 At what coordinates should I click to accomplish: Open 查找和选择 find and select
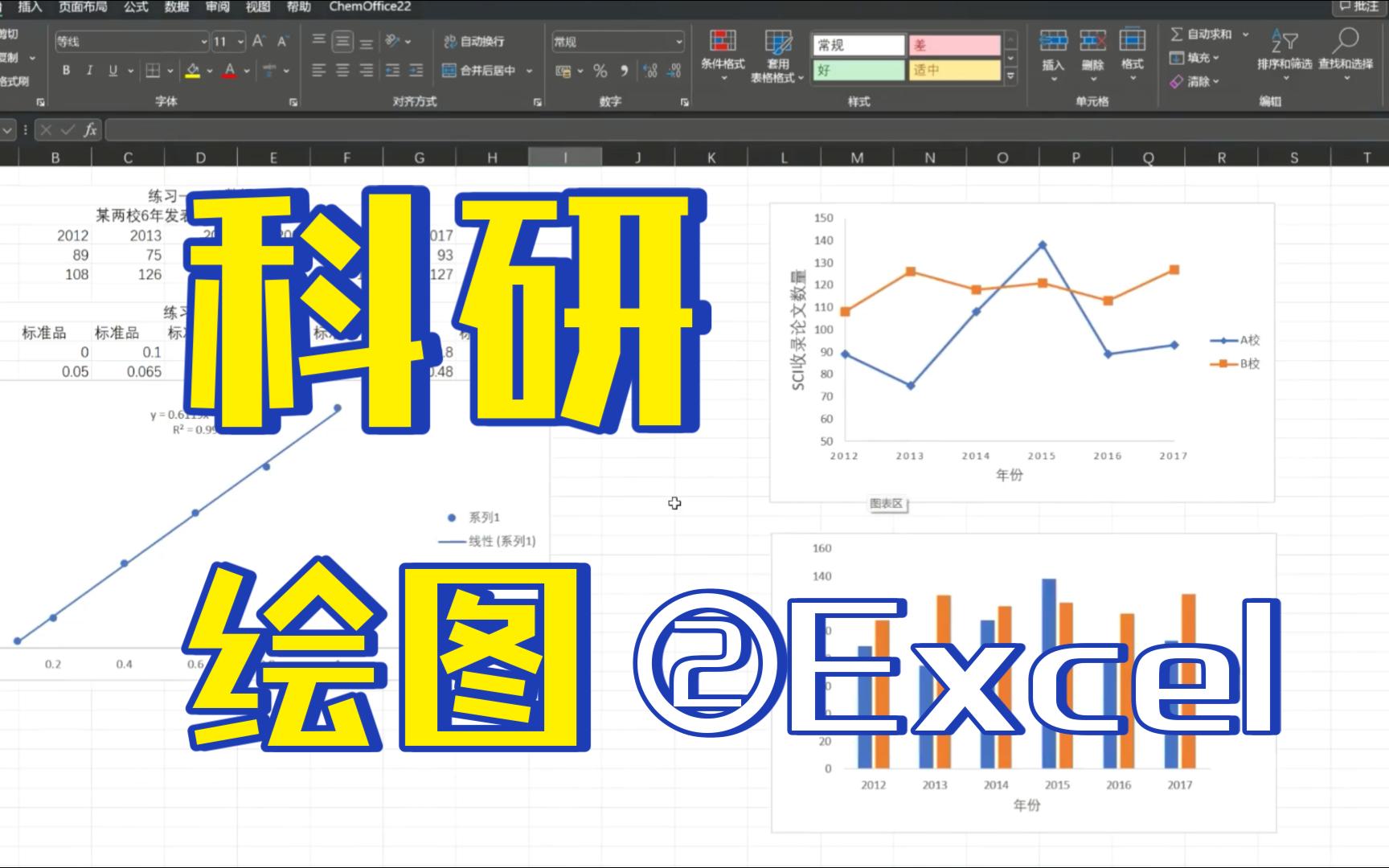coord(1346,53)
